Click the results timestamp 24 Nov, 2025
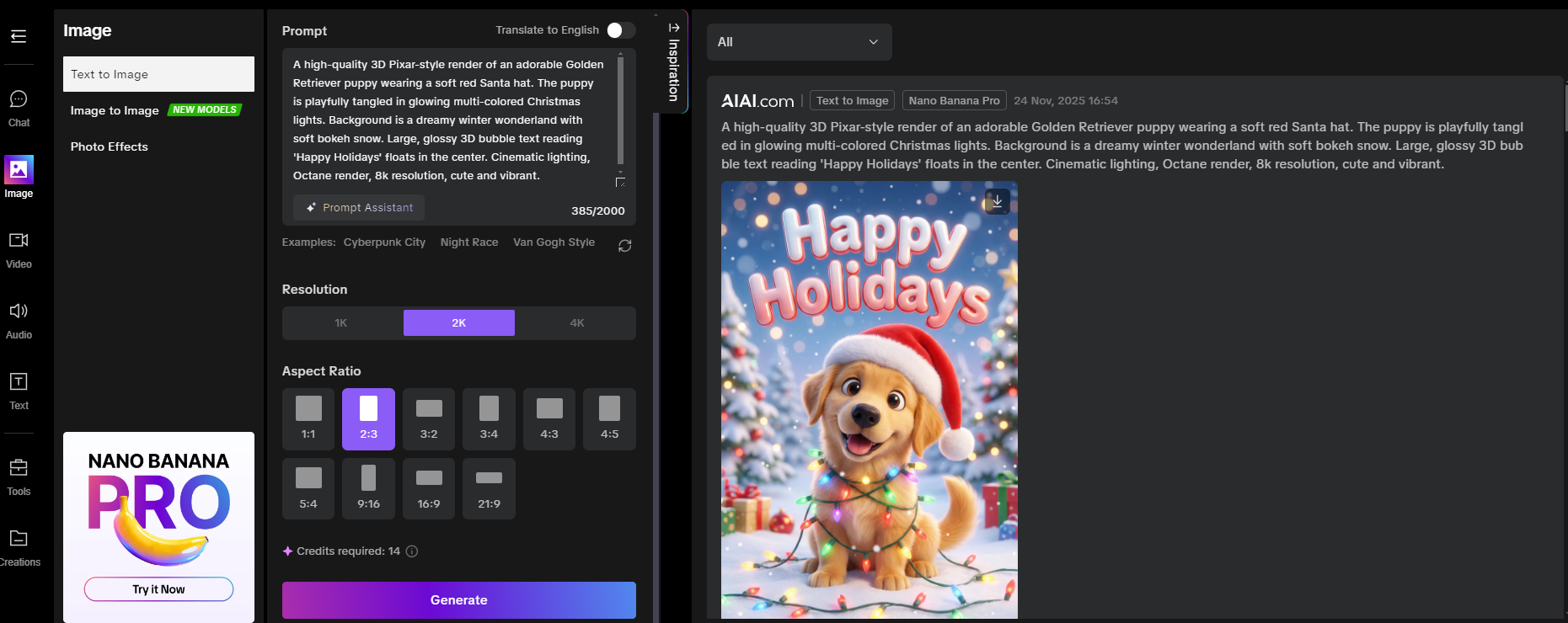Image resolution: width=1568 pixels, height=623 pixels. pos(1066,101)
